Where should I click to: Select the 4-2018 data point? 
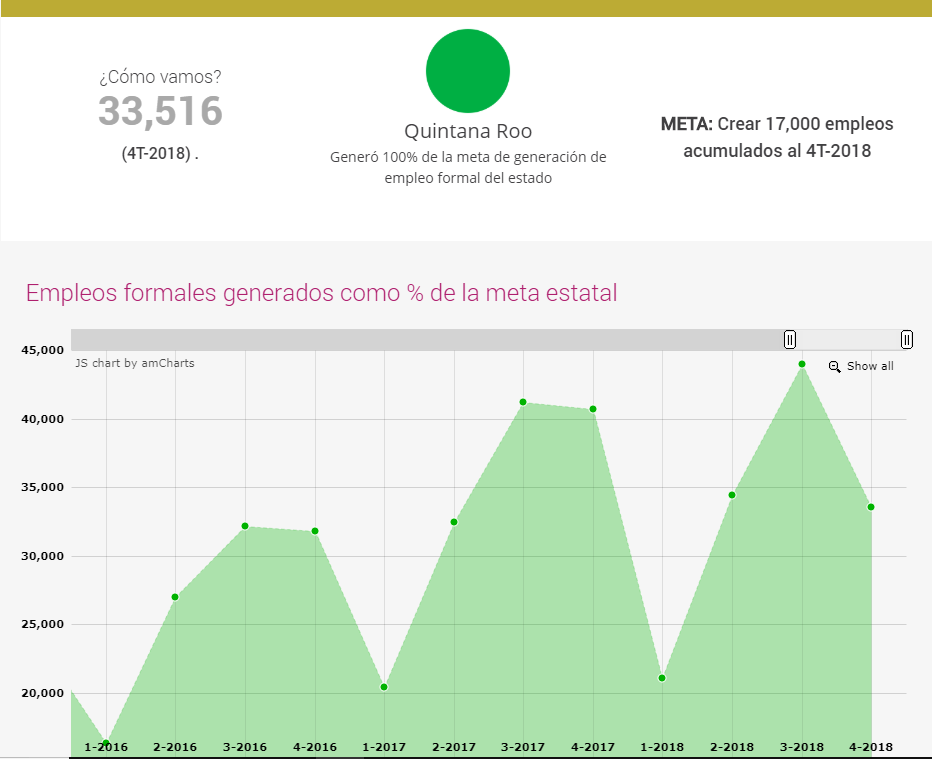[871, 507]
